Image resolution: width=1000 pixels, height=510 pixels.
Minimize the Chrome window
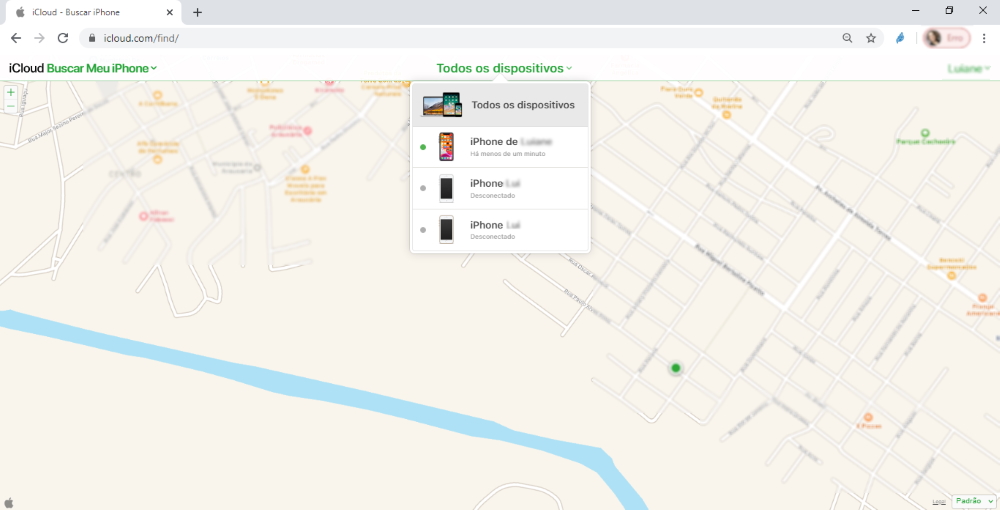pyautogui.click(x=916, y=11)
